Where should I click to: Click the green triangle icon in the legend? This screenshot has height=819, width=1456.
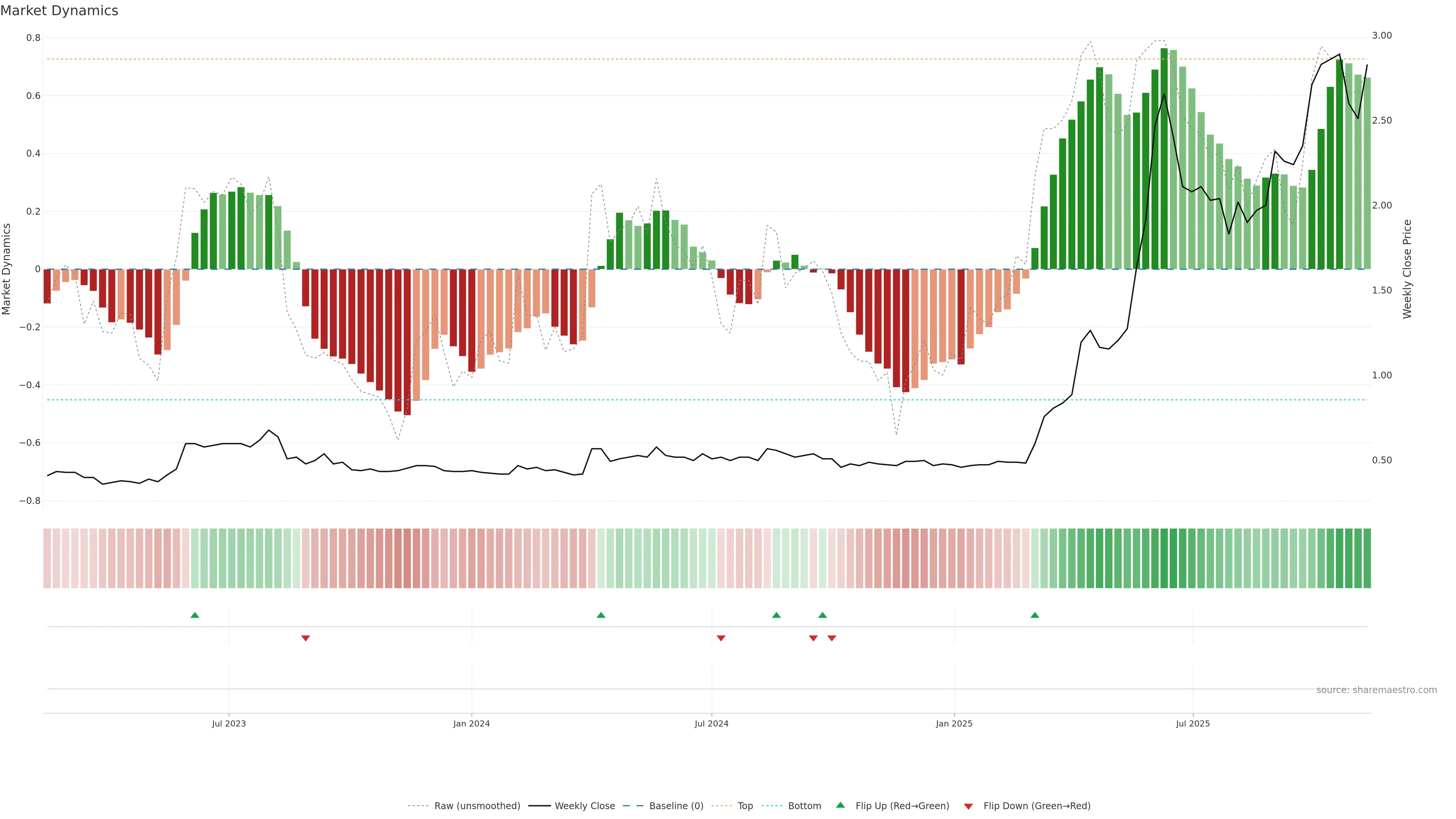point(841,805)
